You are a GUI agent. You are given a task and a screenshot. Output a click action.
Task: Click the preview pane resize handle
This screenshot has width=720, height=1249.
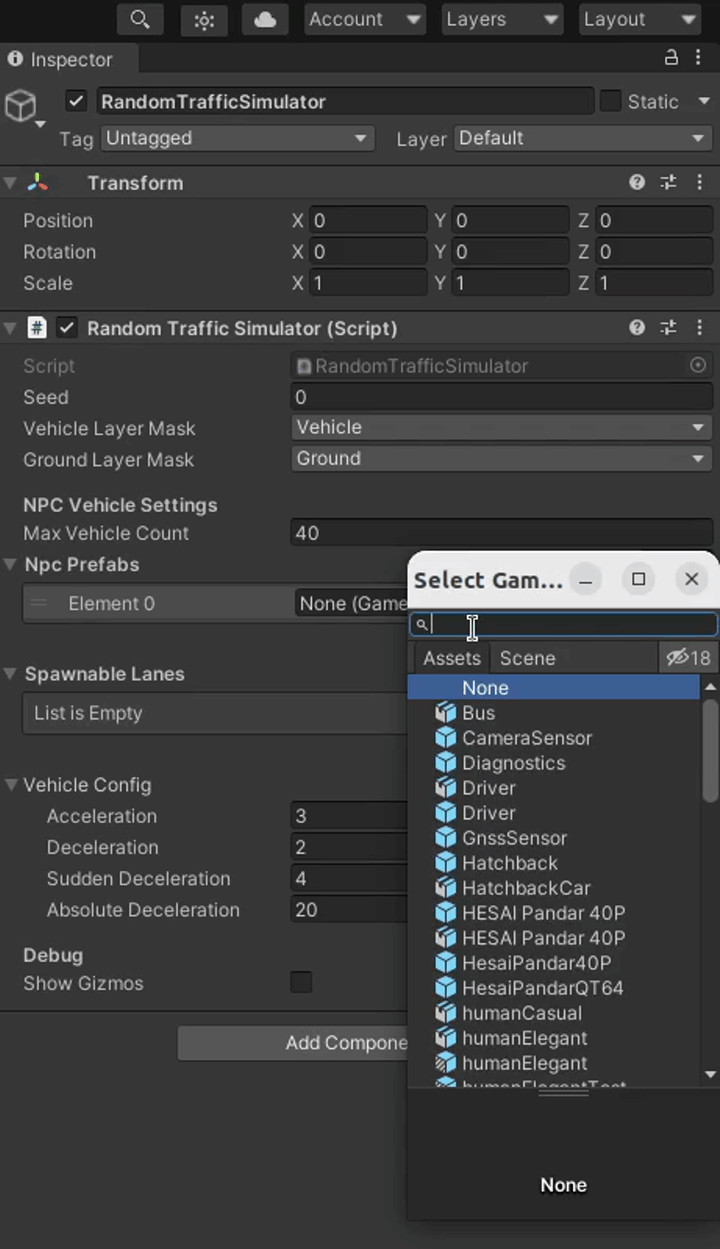pos(563,1093)
